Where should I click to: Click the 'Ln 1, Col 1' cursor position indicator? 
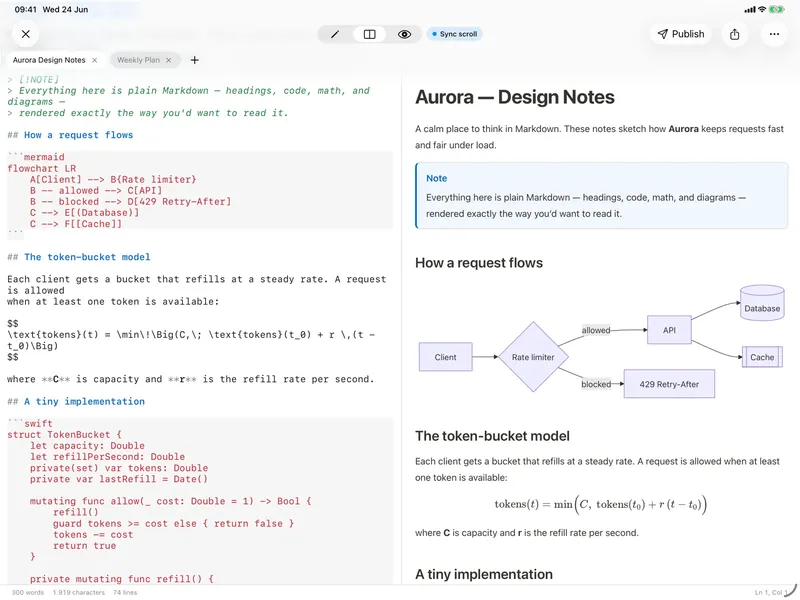tap(772, 592)
